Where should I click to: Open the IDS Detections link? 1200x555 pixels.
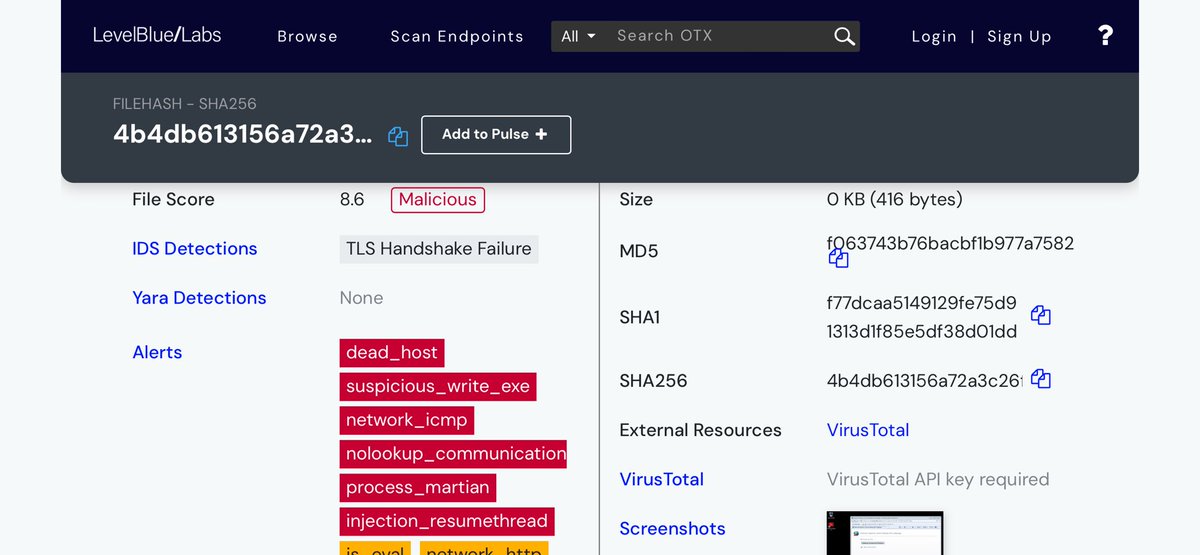coord(194,249)
